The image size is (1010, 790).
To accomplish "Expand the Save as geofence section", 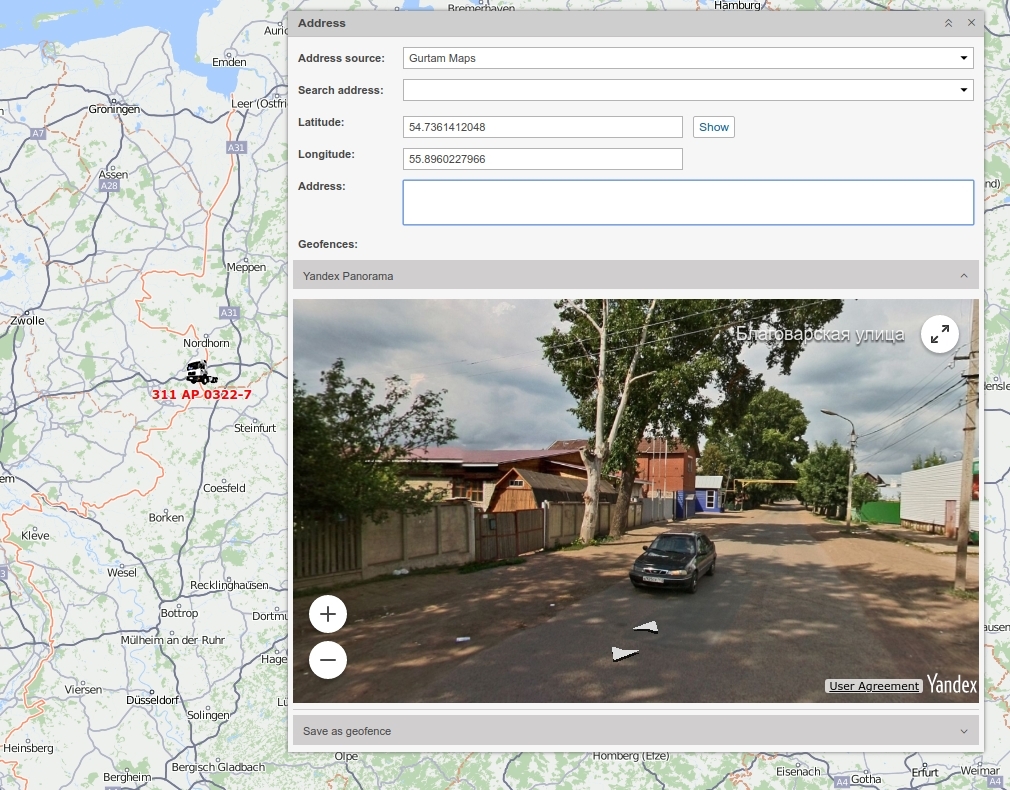I will [x=636, y=731].
